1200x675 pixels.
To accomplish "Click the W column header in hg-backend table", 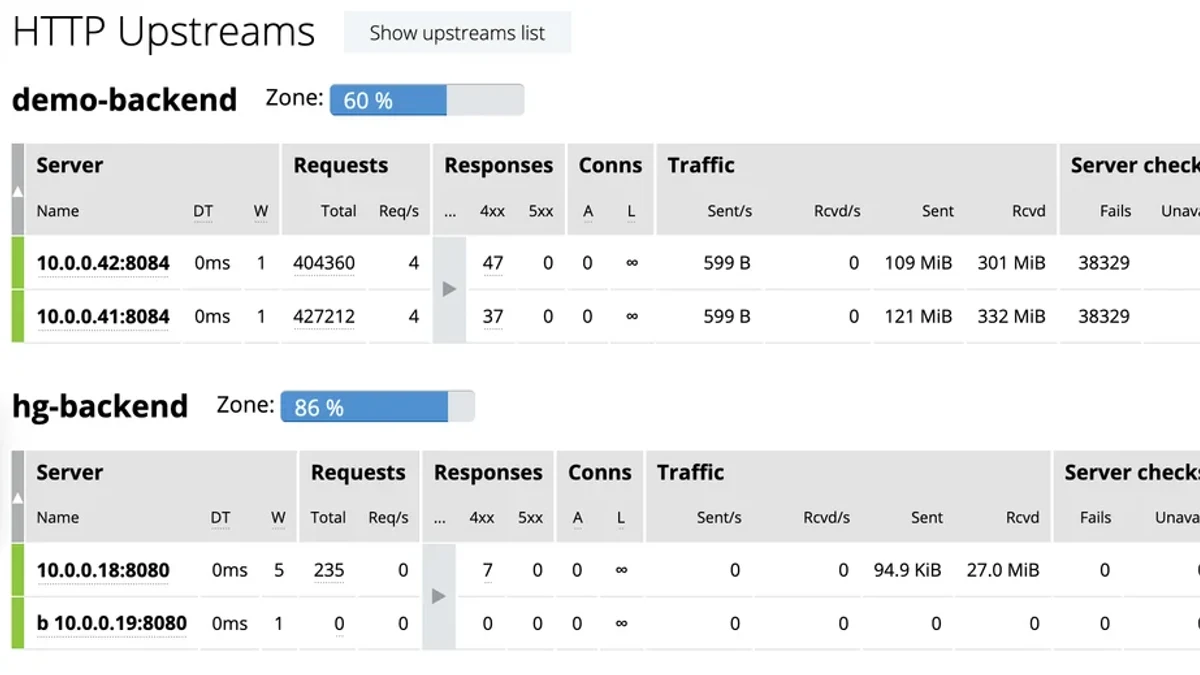I will point(278,518).
